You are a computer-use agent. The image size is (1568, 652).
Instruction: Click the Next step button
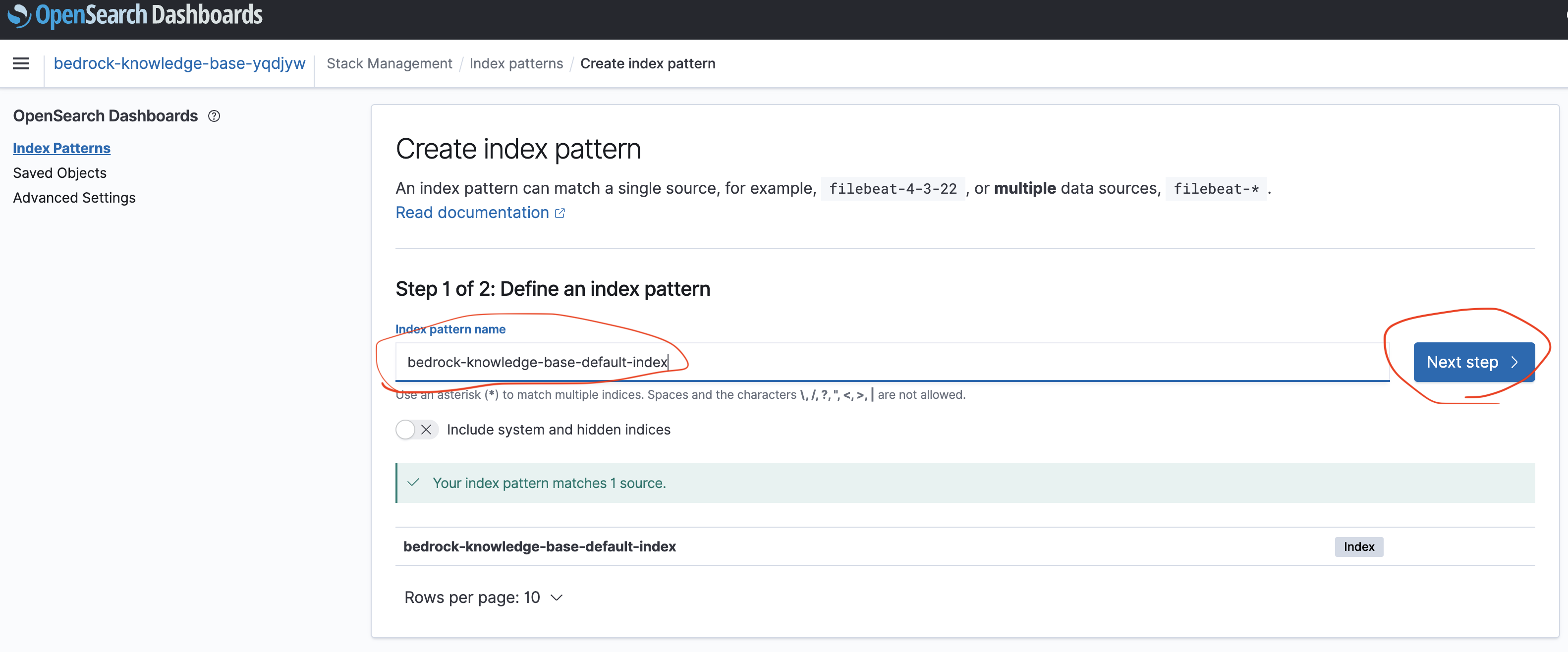(1462, 362)
